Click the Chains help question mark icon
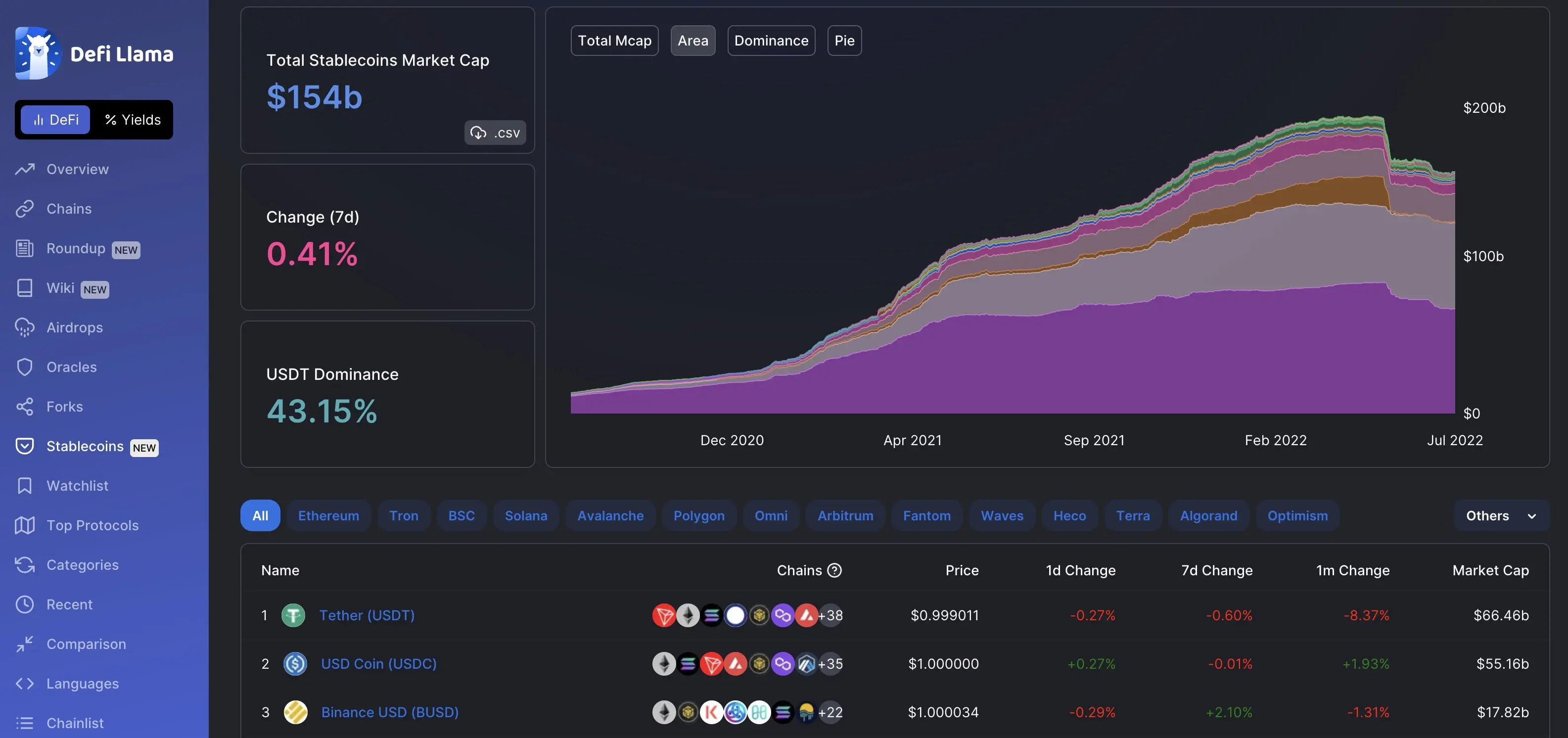 point(835,570)
